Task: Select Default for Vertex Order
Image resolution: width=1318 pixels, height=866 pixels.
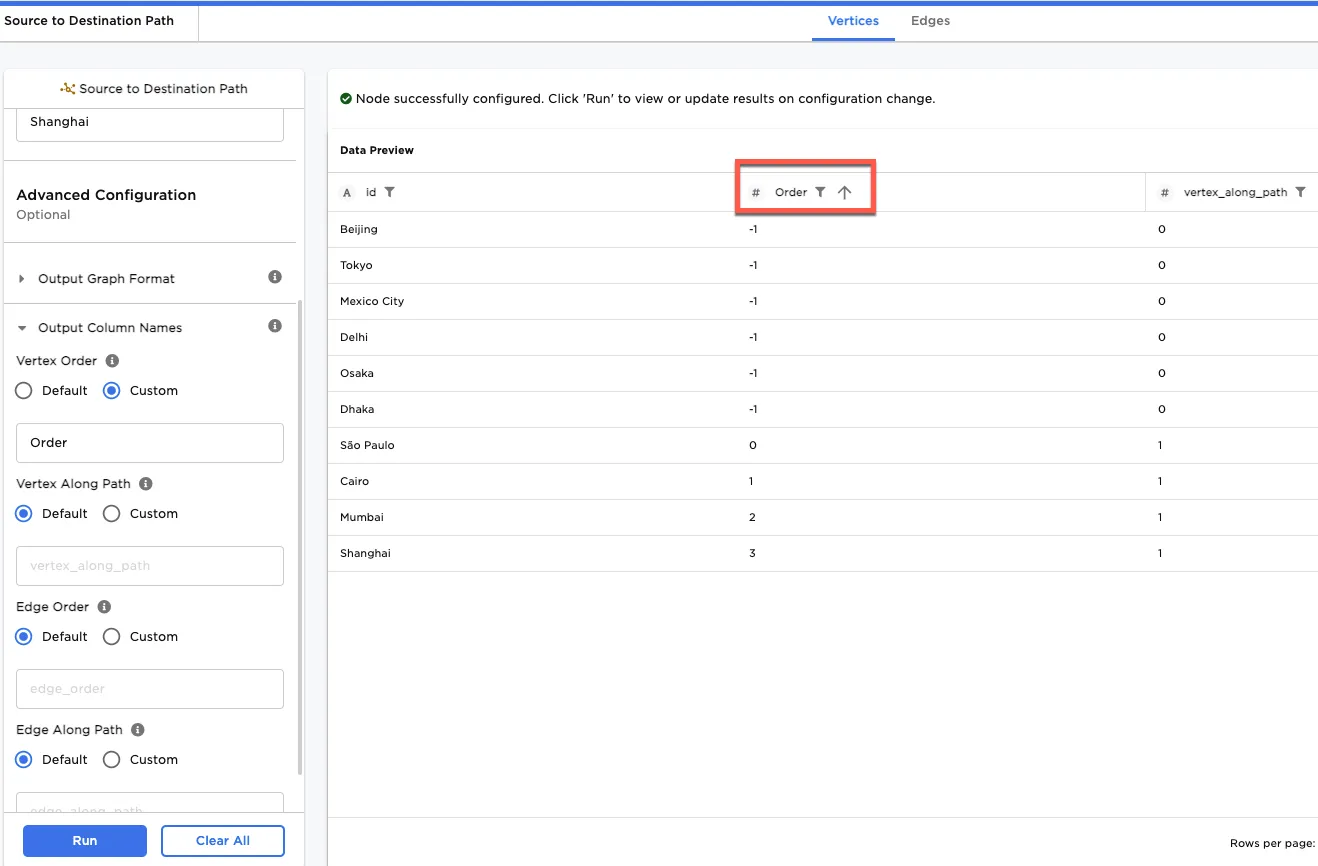Action: pyautogui.click(x=23, y=390)
